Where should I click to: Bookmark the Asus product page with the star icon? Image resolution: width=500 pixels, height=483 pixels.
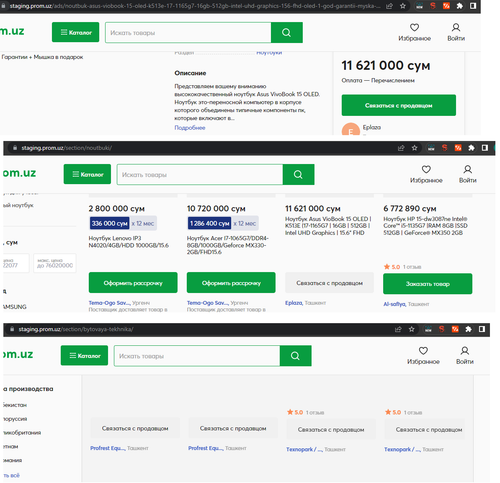tap(403, 6)
